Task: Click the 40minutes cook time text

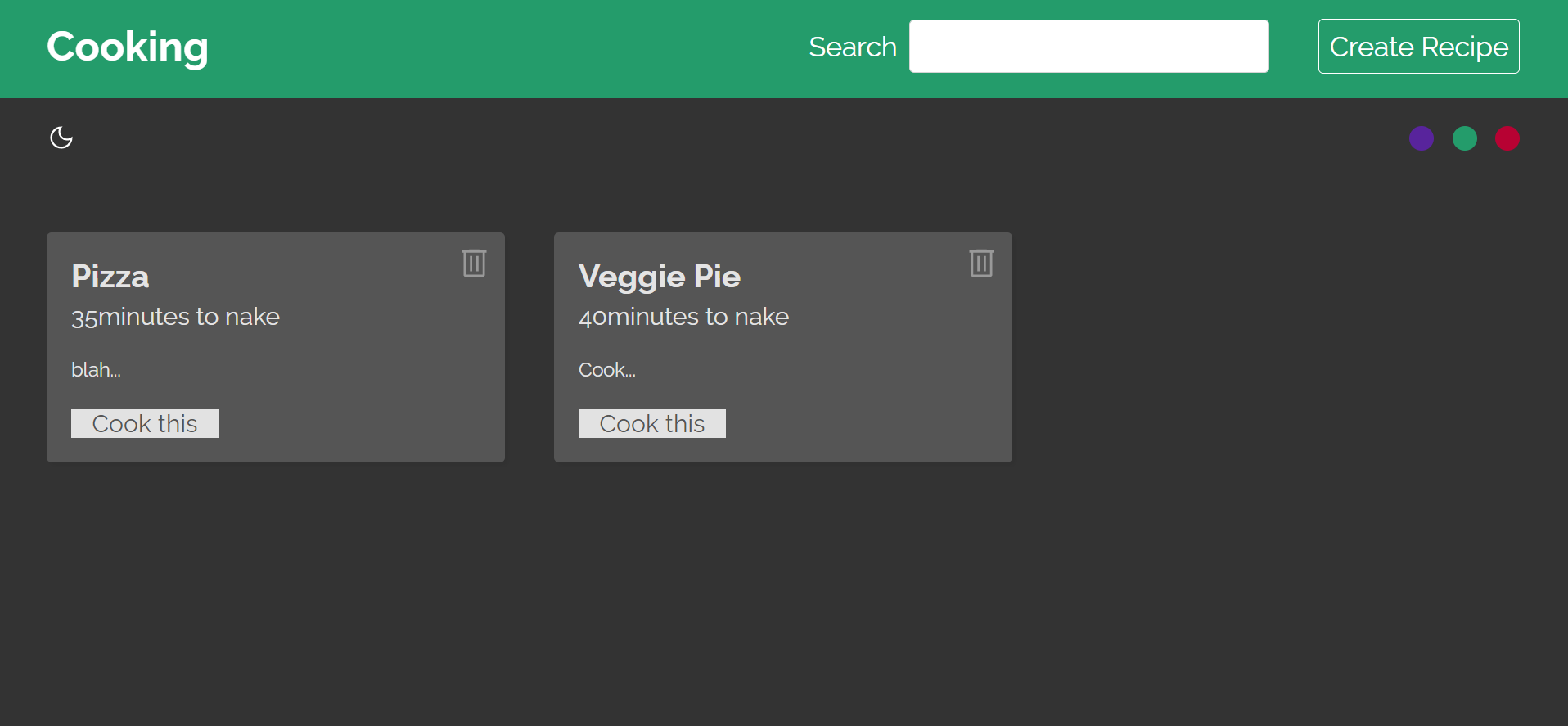Action: click(x=684, y=317)
